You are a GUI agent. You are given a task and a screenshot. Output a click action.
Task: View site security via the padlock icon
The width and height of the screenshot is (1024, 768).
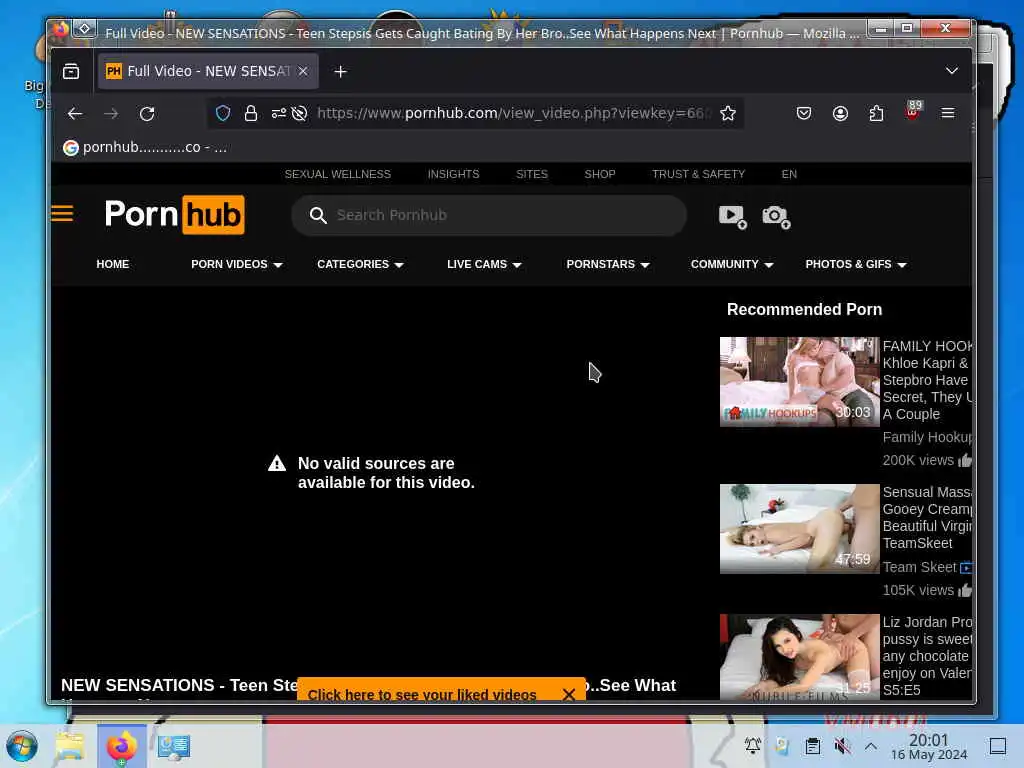251,114
